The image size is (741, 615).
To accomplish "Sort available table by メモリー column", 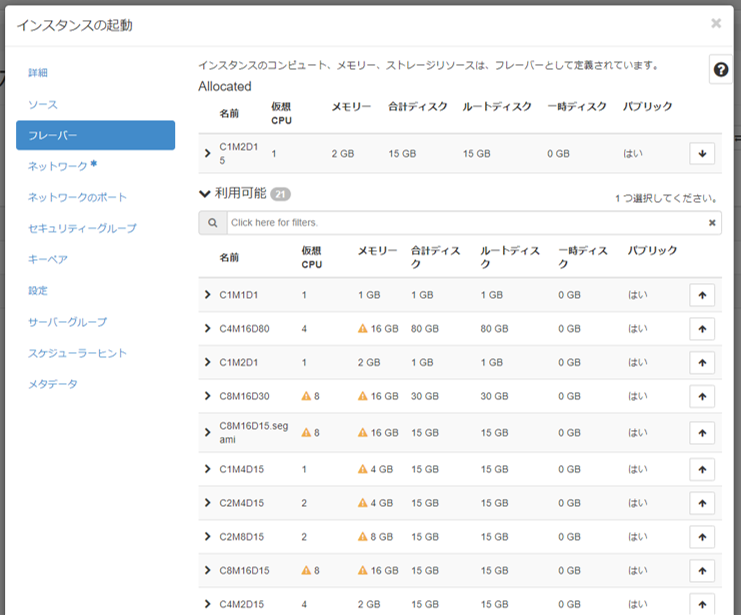I will coord(378,251).
